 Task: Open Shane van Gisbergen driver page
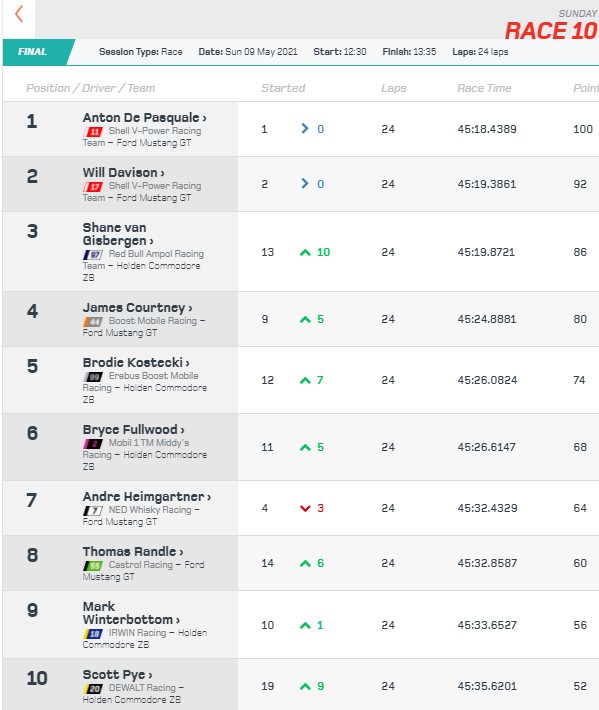(118, 234)
